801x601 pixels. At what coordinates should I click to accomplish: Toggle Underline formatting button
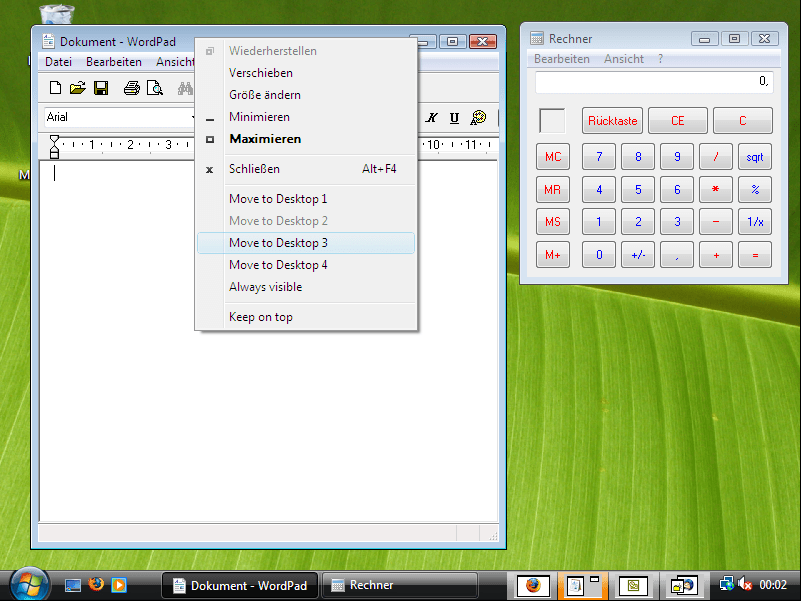(x=454, y=118)
